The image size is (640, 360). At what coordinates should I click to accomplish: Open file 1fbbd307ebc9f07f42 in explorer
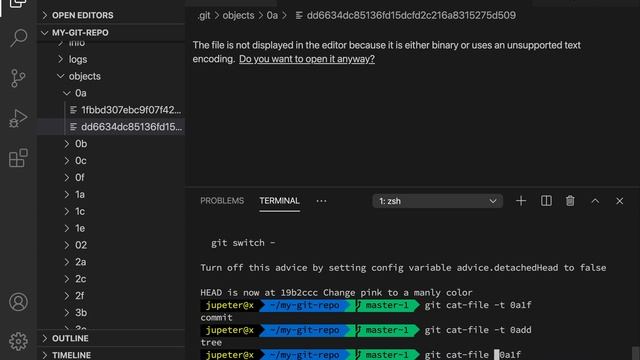pyautogui.click(x=131, y=110)
